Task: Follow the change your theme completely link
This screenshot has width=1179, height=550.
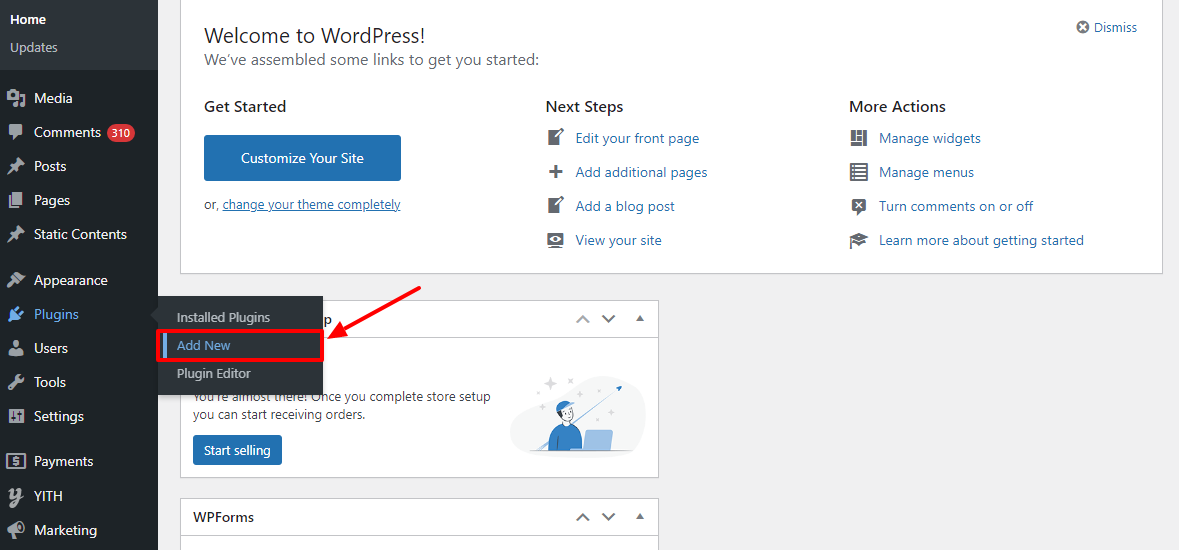Action: 311,204
